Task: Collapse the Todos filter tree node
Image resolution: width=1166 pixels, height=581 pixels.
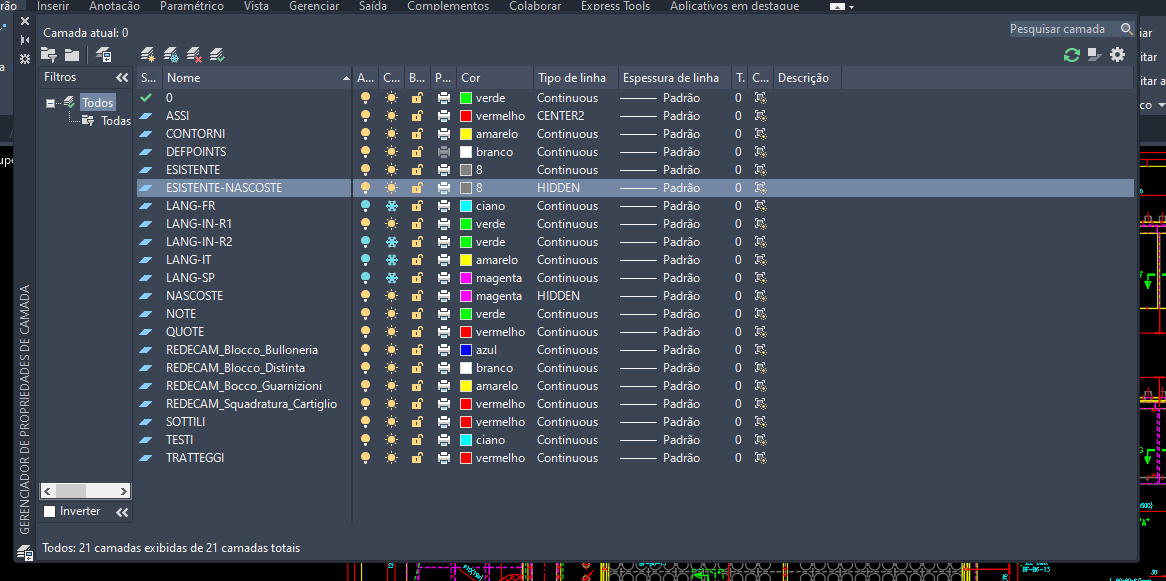Action: 50,103
